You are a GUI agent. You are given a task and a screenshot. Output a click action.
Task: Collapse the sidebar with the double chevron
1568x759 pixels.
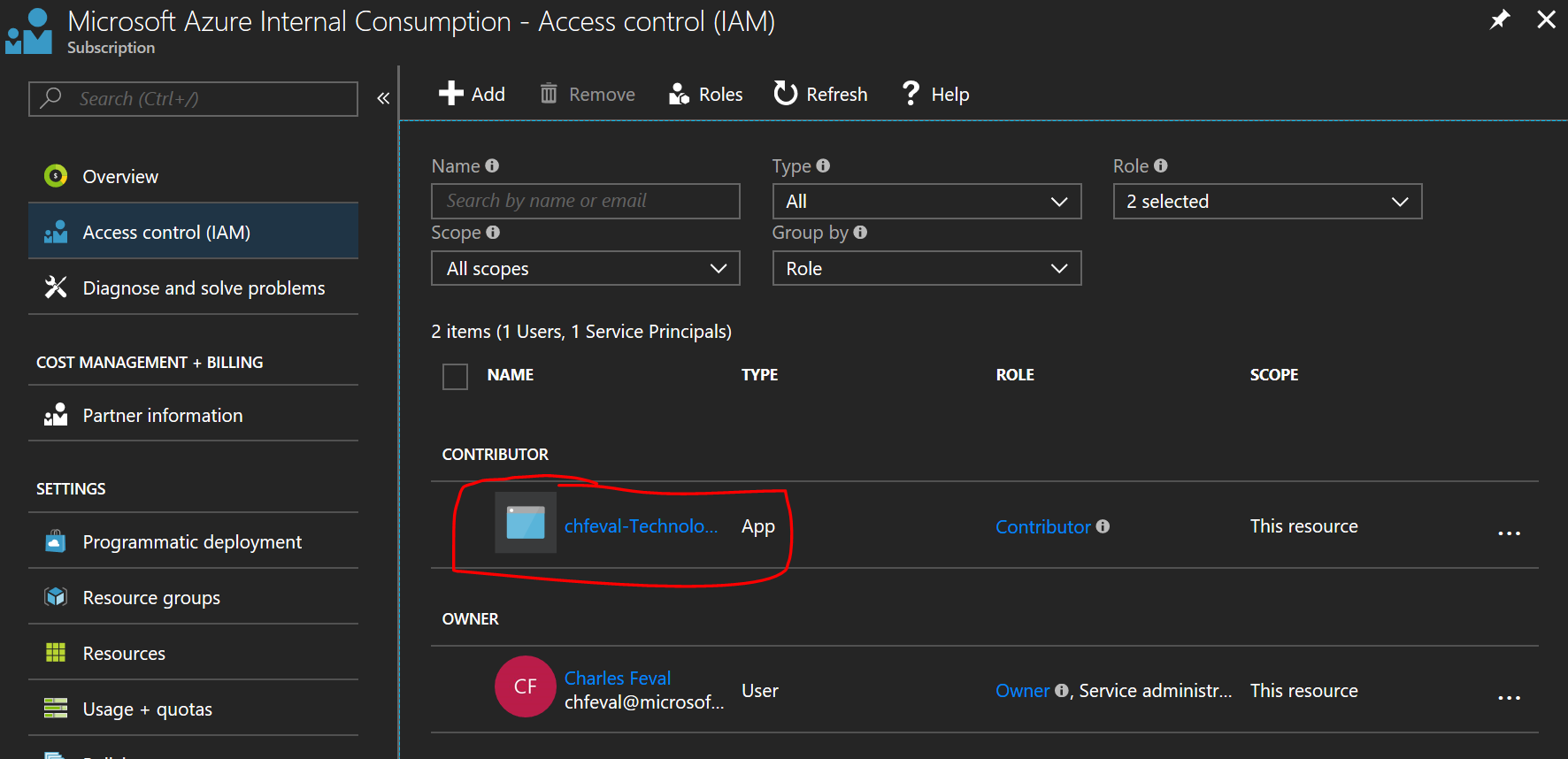pos(383,98)
